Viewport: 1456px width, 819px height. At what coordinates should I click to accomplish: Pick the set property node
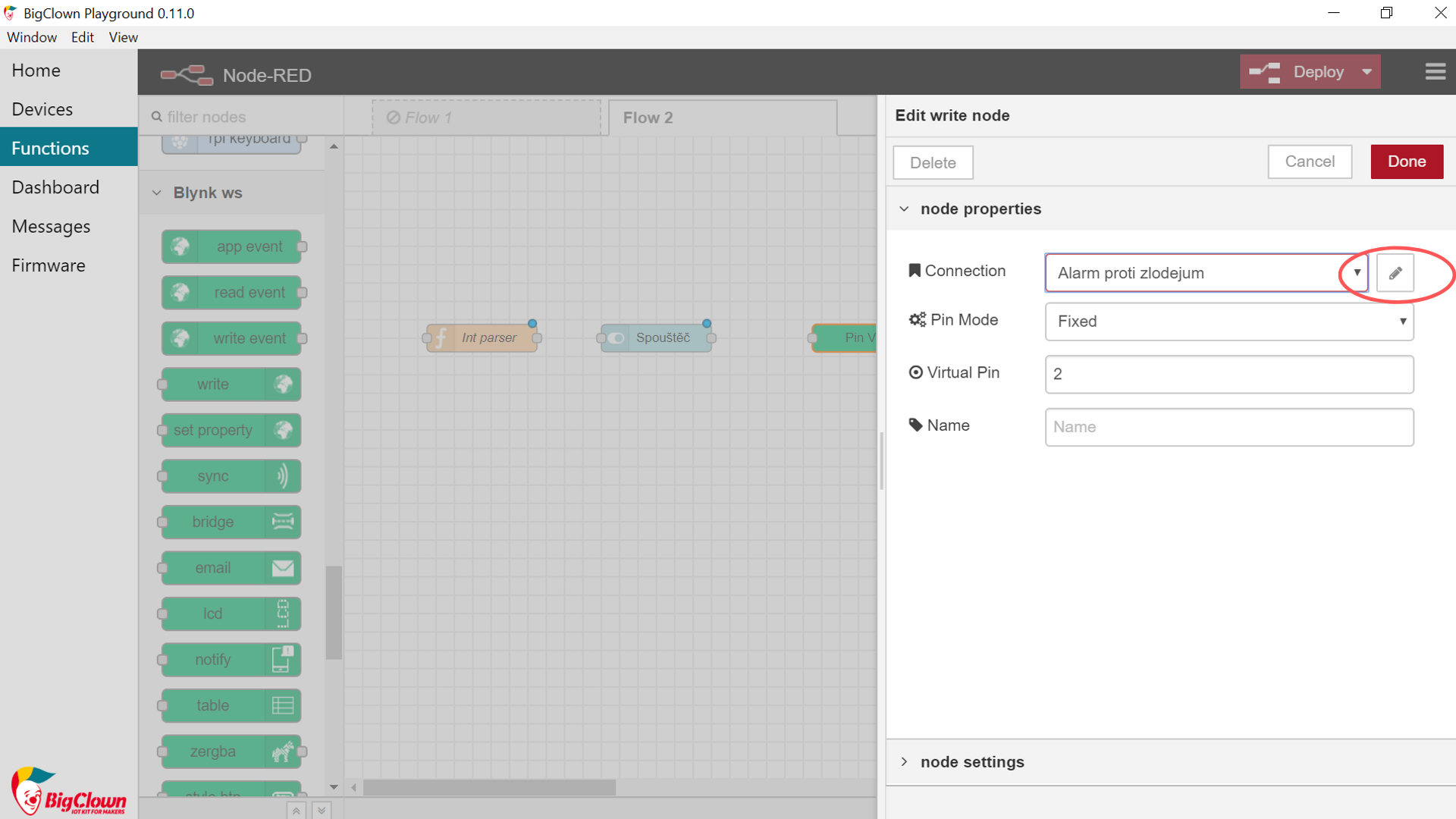point(231,430)
